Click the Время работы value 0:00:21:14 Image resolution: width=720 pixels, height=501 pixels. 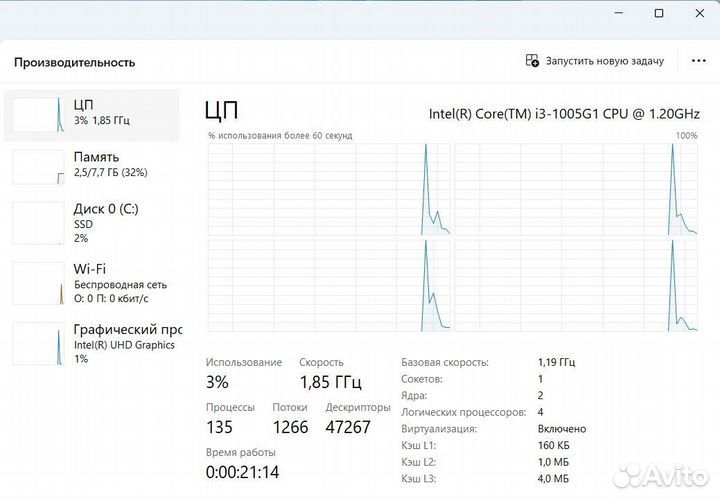point(242,472)
